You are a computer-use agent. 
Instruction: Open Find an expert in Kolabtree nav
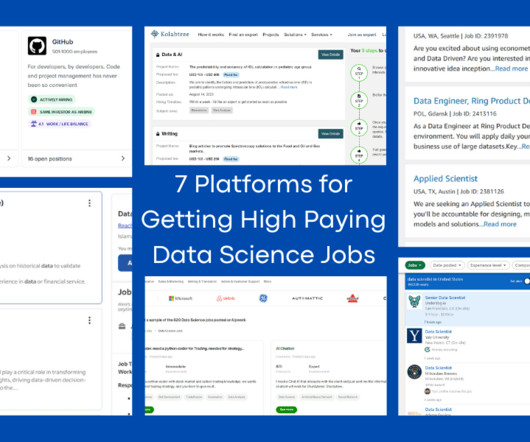click(243, 35)
